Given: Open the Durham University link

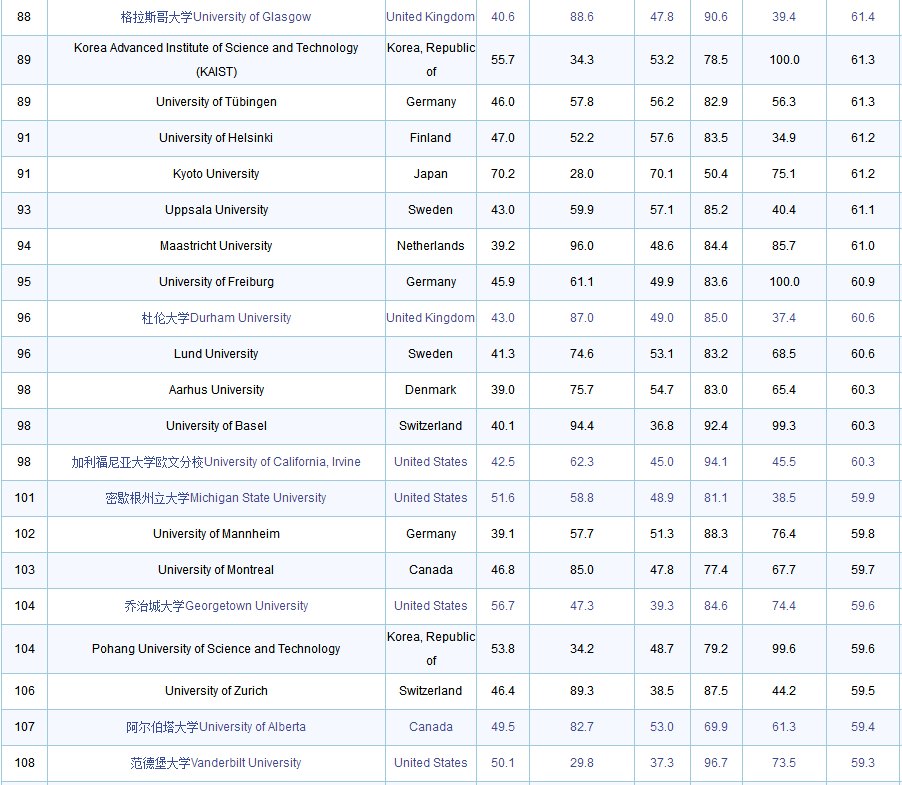Looking at the screenshot, I should point(216,318).
